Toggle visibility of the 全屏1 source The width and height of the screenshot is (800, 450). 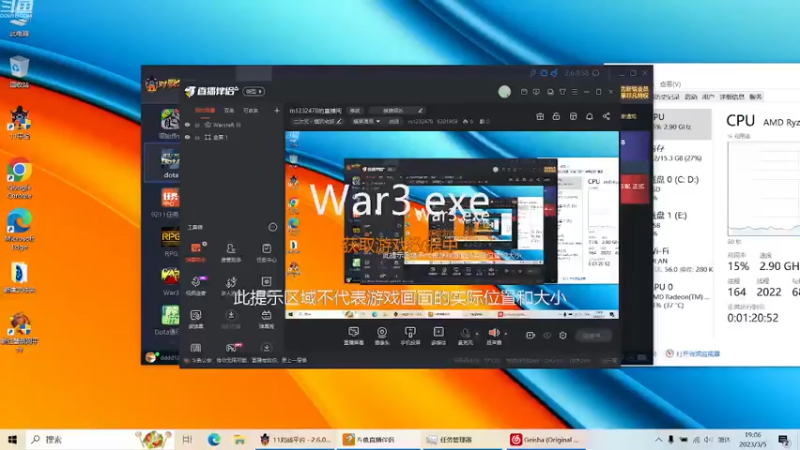point(187,137)
